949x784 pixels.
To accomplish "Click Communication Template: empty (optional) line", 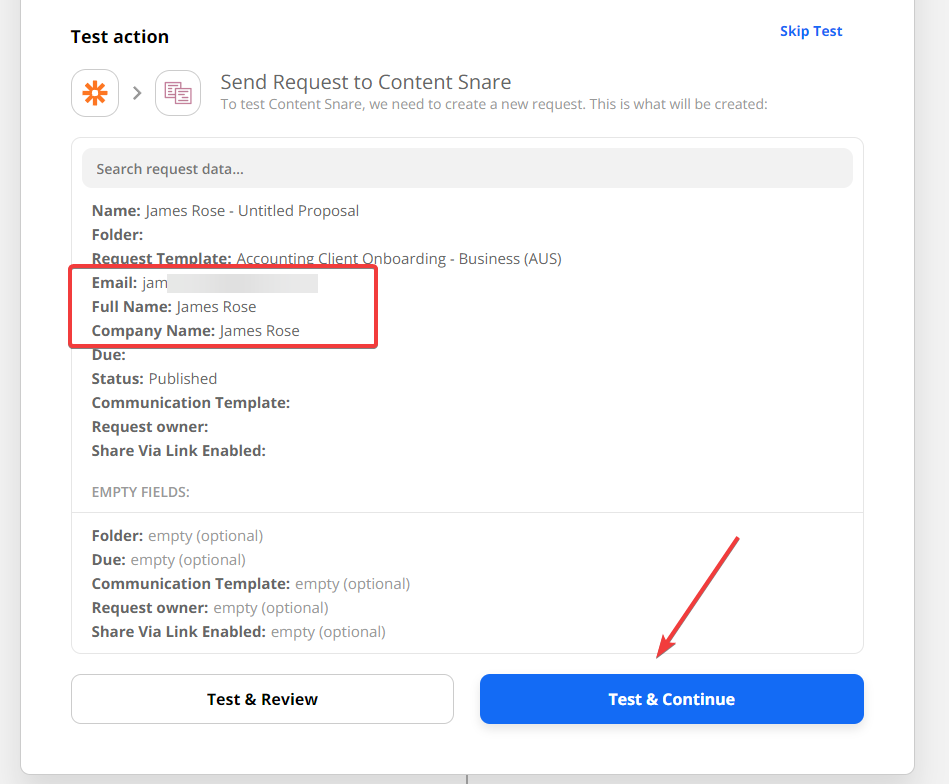I will 251,584.
